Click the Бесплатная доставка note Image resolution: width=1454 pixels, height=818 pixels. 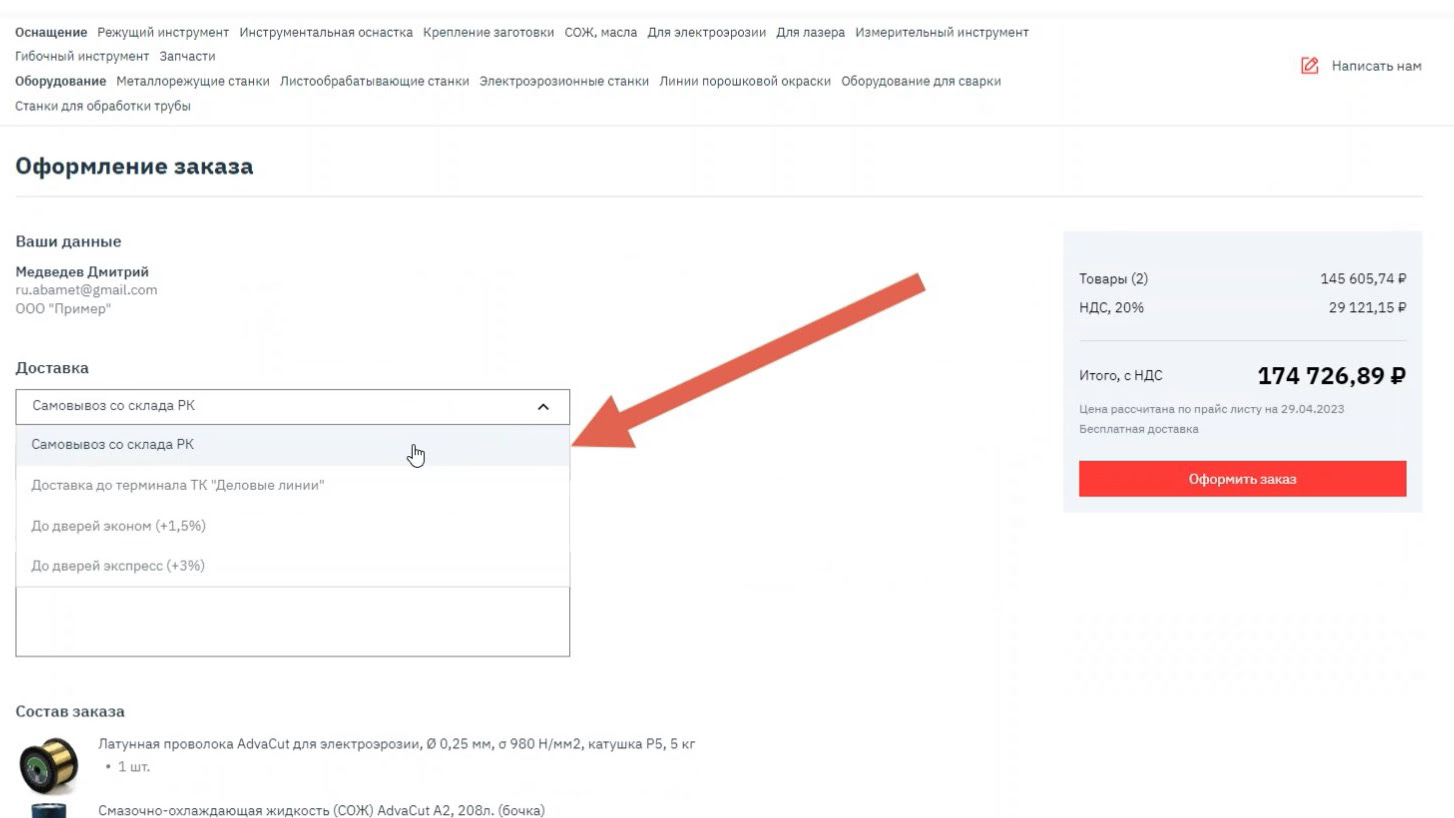(x=1139, y=429)
